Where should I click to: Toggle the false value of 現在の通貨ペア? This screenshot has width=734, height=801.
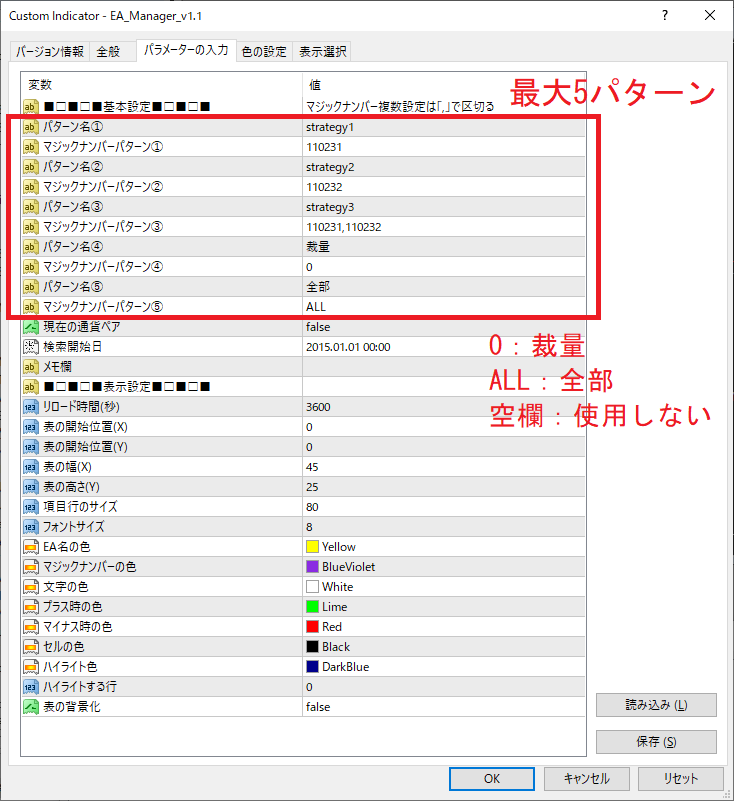tap(444, 326)
